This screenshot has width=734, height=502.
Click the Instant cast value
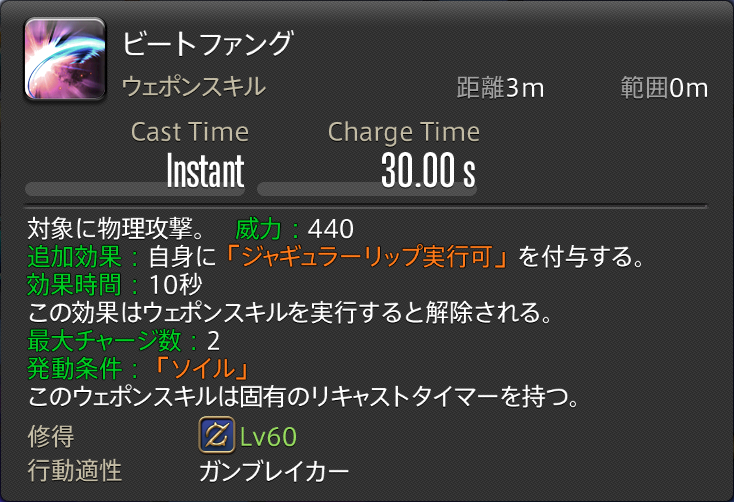click(x=205, y=170)
